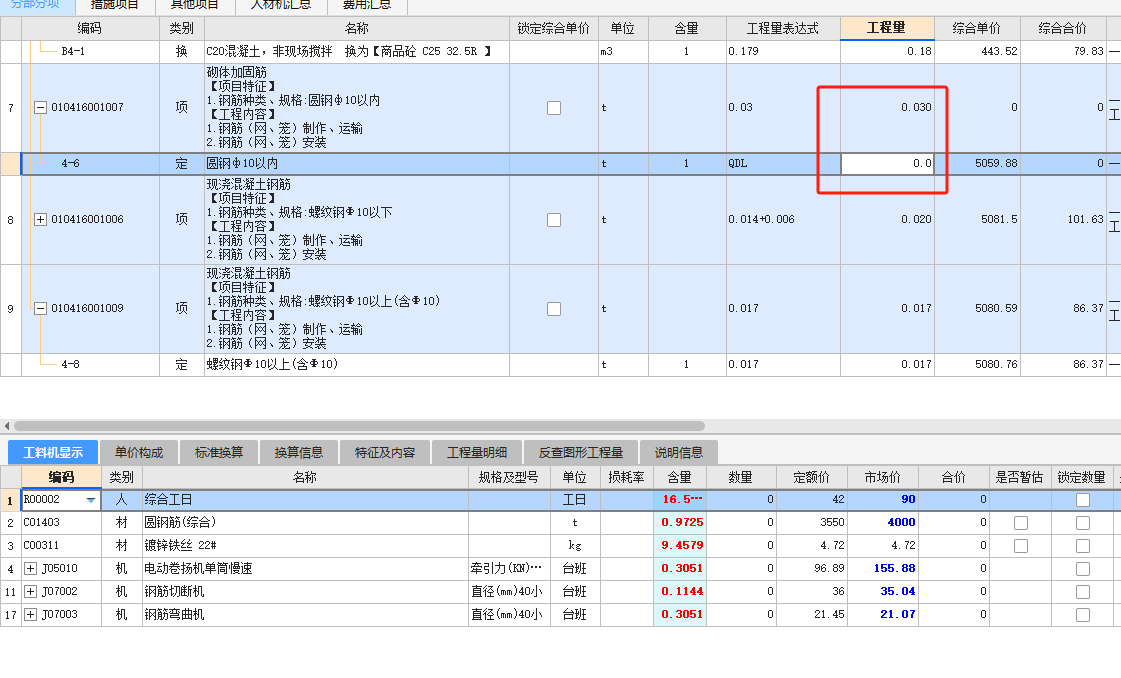The width and height of the screenshot is (1121, 678).
Task: Switch to the 人材机汇总 top tab
Action: pyautogui.click(x=281, y=6)
